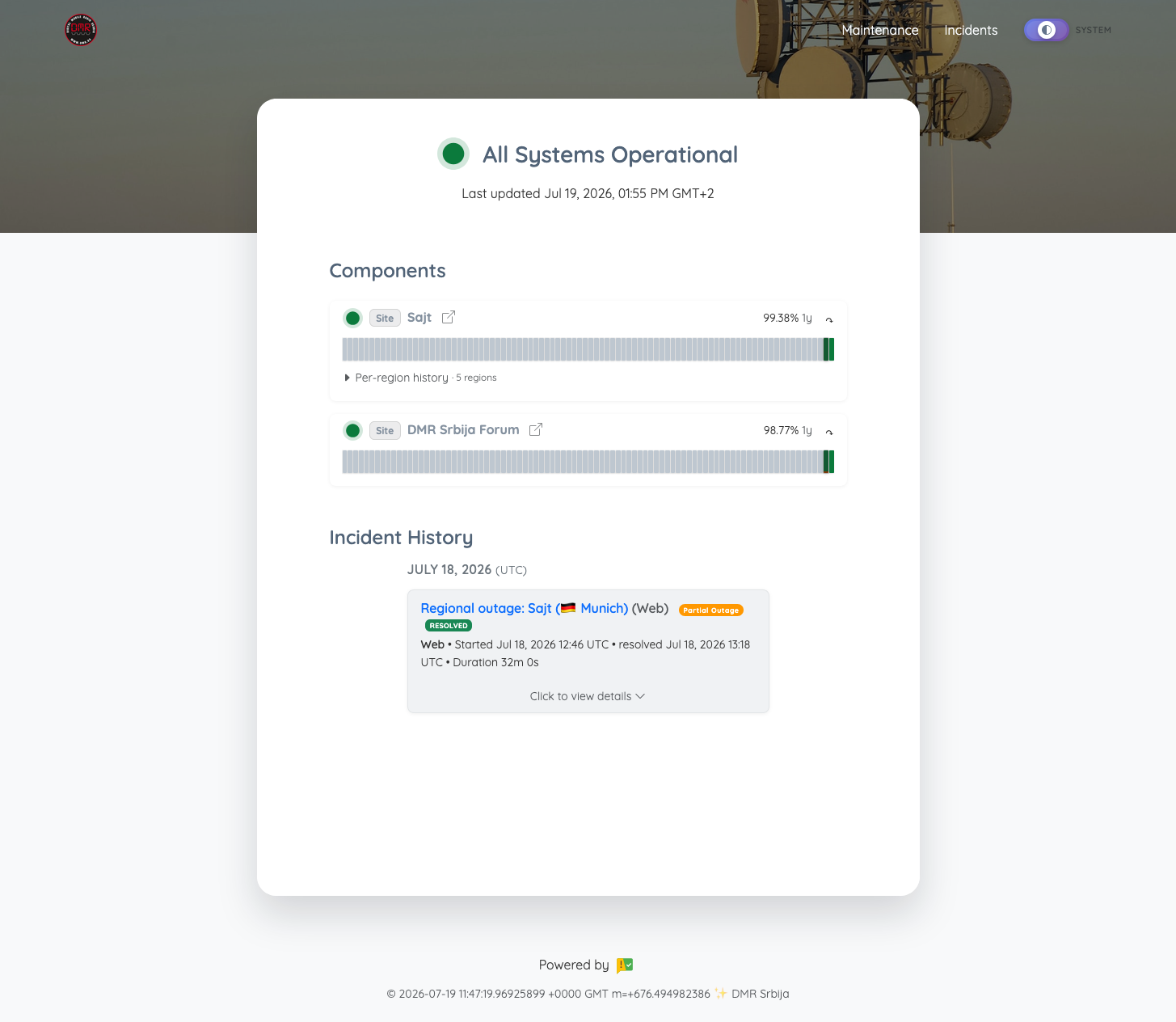Click the JULY 18, 2026 date heading

coord(449,569)
